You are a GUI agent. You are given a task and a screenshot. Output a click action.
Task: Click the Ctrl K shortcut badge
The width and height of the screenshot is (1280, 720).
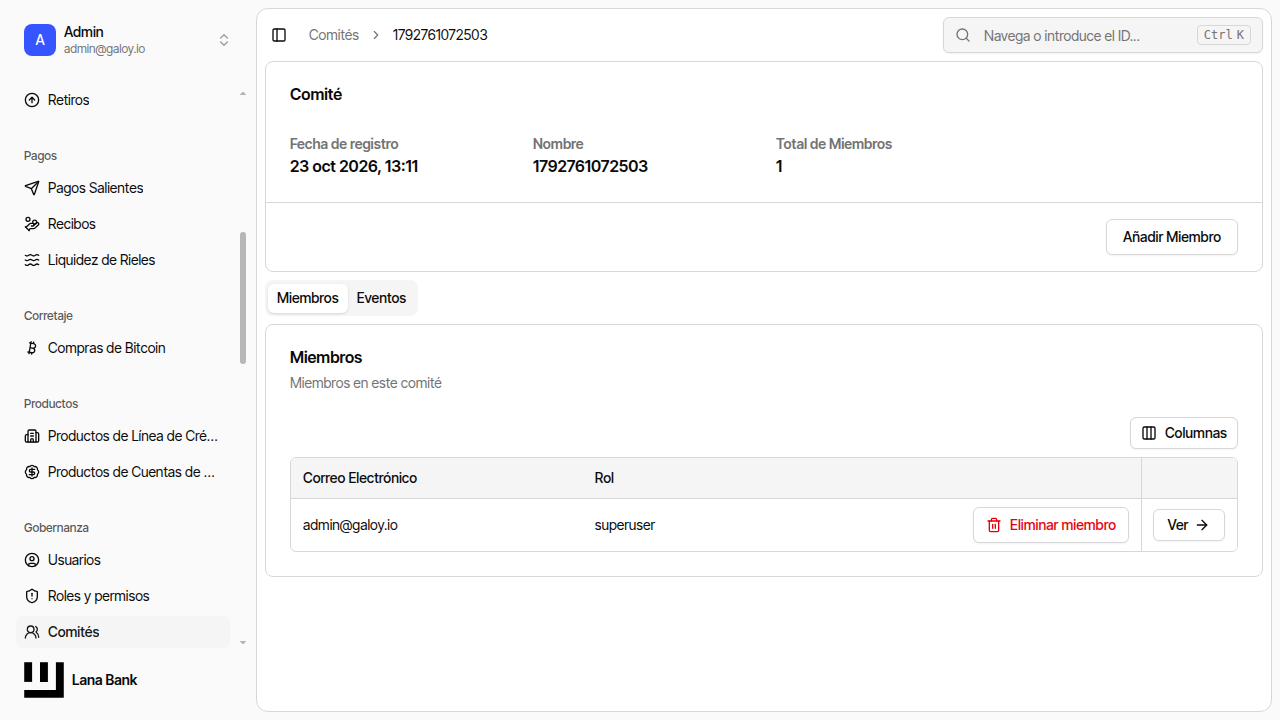tap(1224, 35)
